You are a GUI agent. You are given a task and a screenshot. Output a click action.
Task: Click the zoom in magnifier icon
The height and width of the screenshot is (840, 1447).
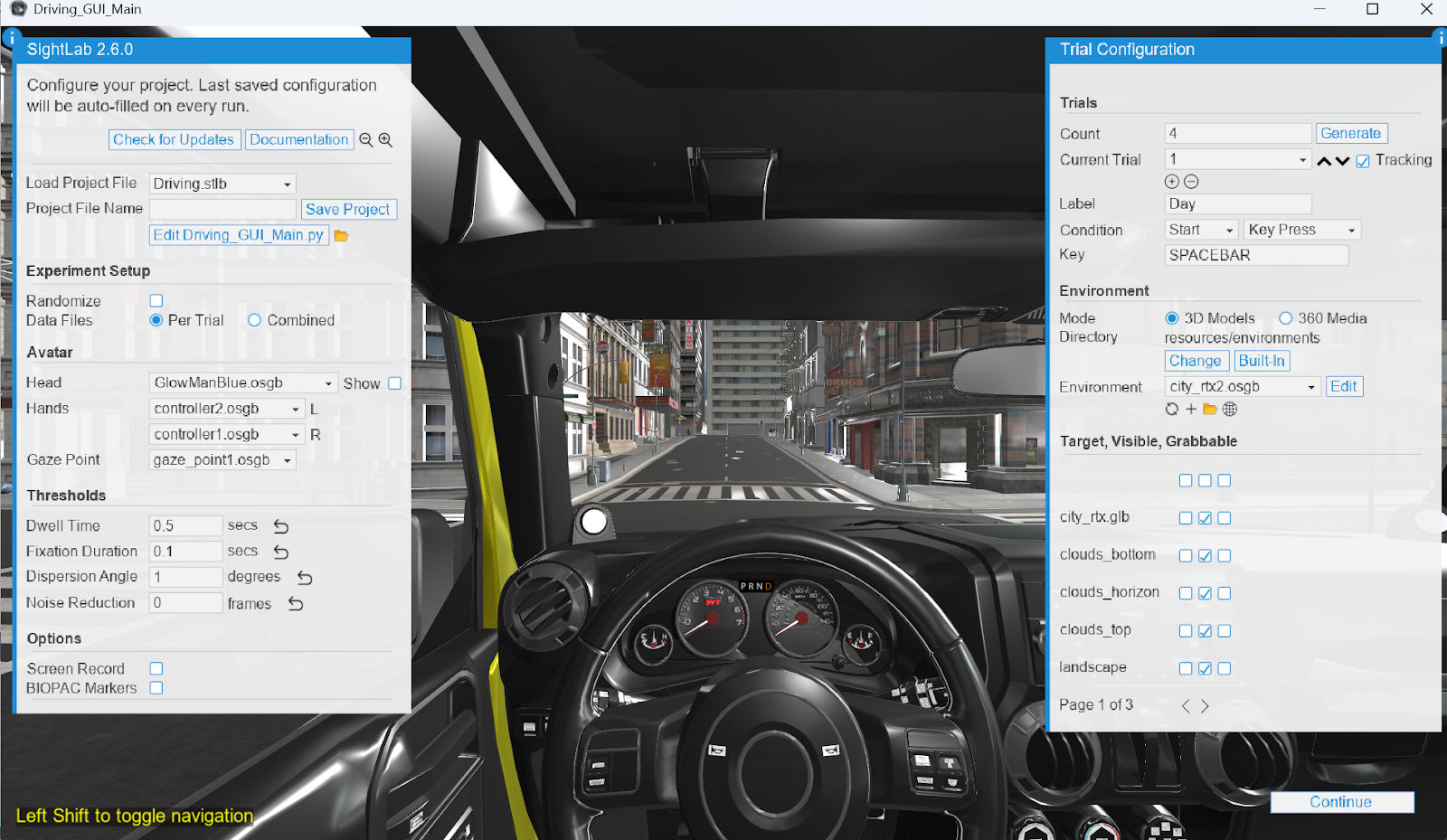click(x=385, y=140)
